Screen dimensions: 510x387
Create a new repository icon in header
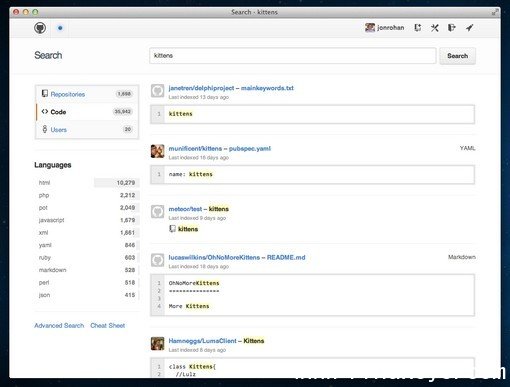pyautogui.click(x=417, y=28)
